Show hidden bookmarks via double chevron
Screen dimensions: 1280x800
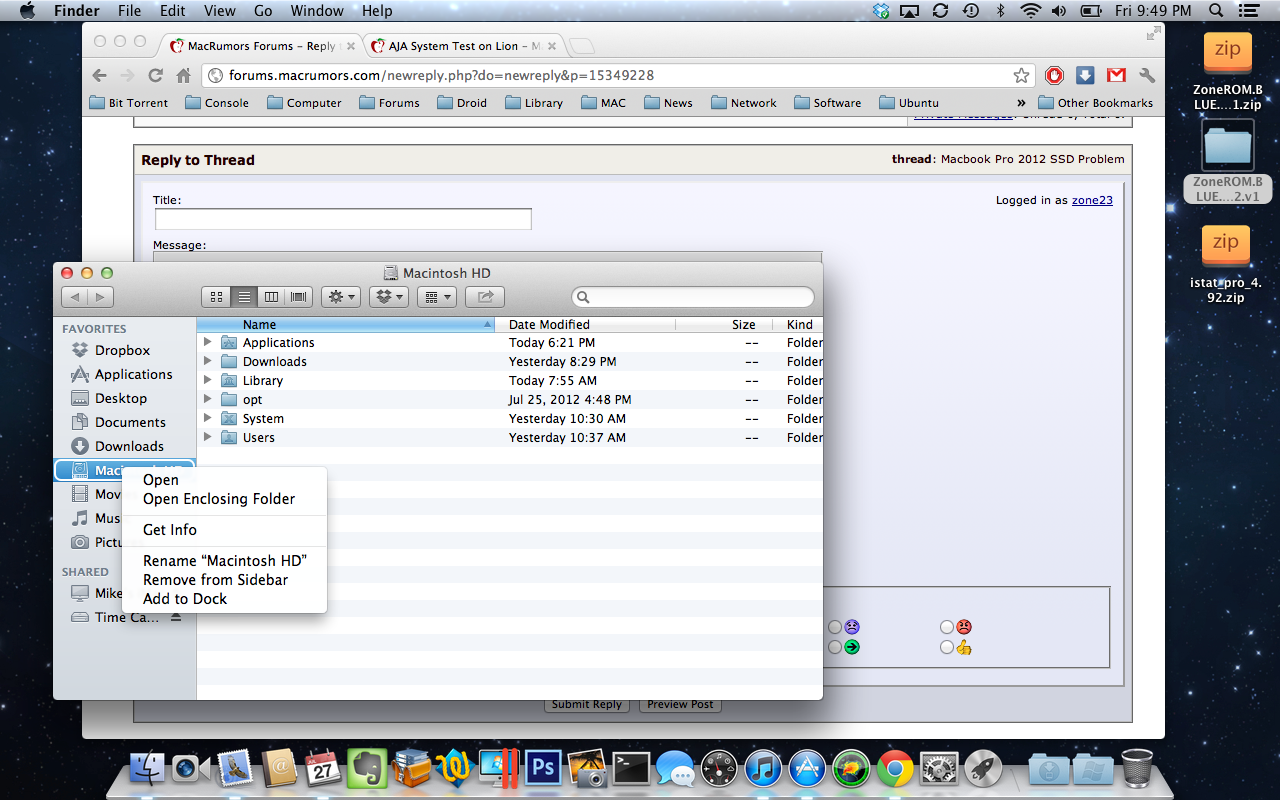(1021, 103)
